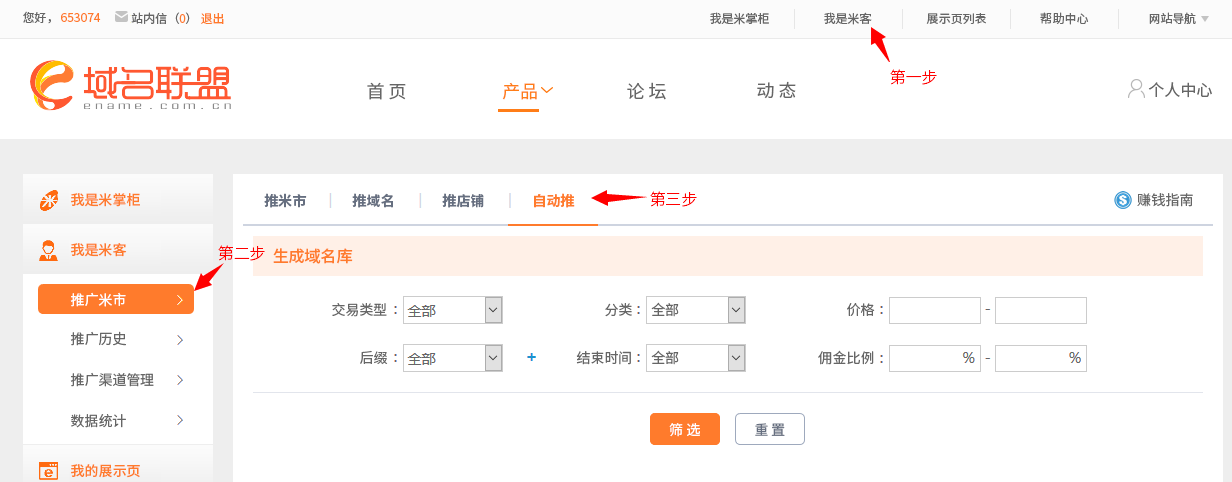The height and width of the screenshot is (482, 1232).
Task: Open the 结束时间 dropdown
Action: point(696,358)
